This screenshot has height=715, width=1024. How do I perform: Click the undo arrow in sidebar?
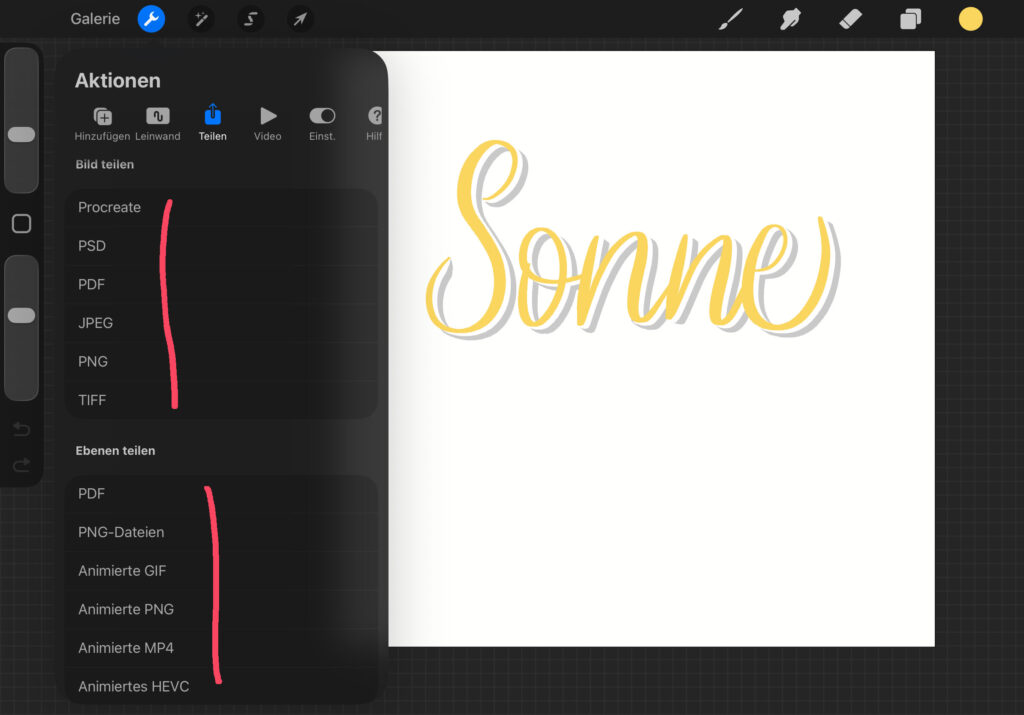[x=22, y=429]
